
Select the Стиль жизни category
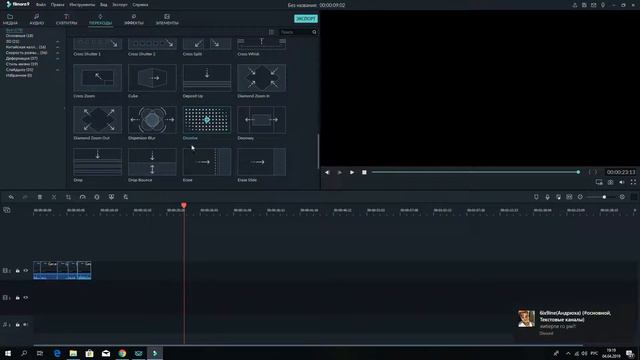[22, 64]
